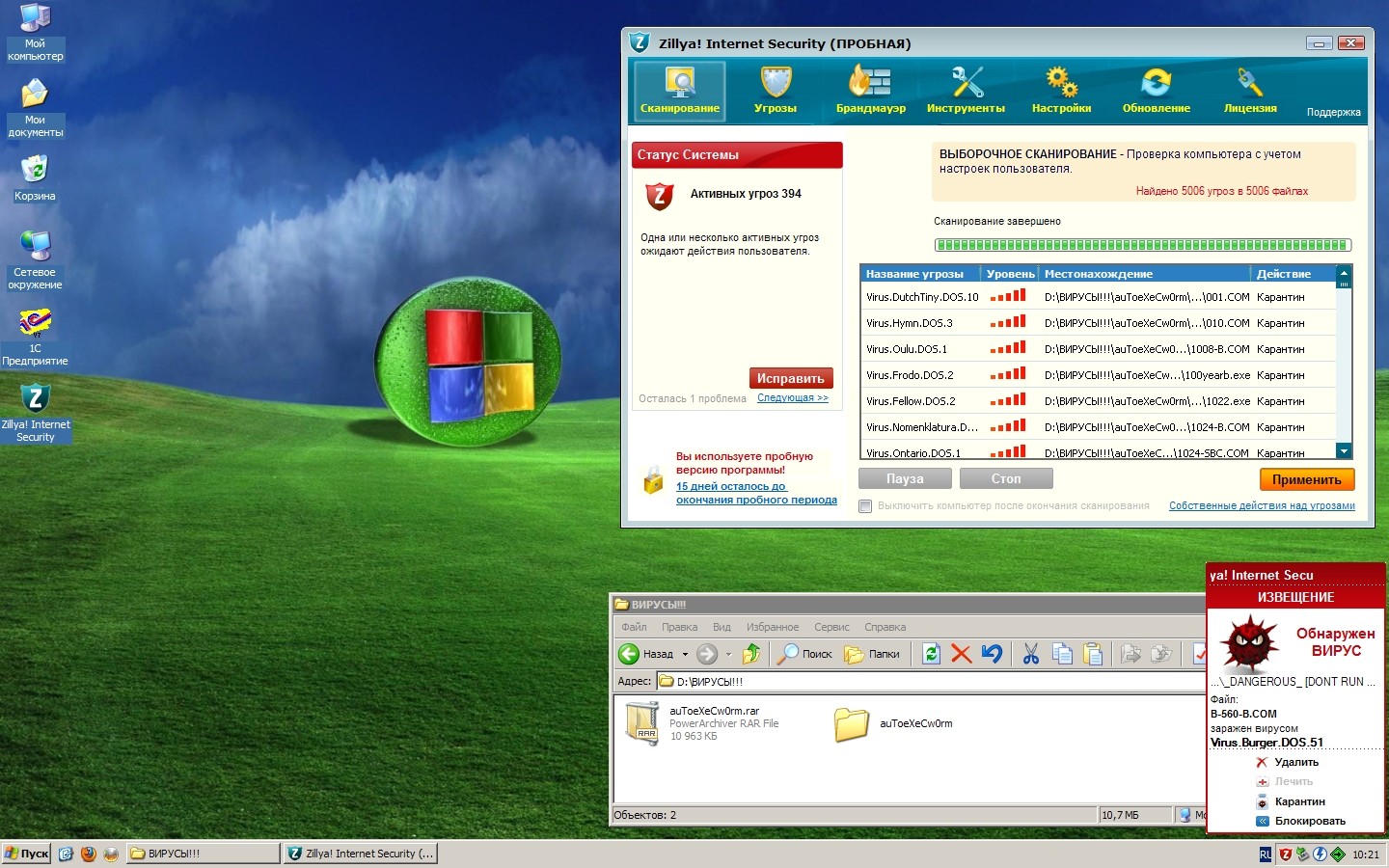Open the Файл menu in explorer

[634, 627]
